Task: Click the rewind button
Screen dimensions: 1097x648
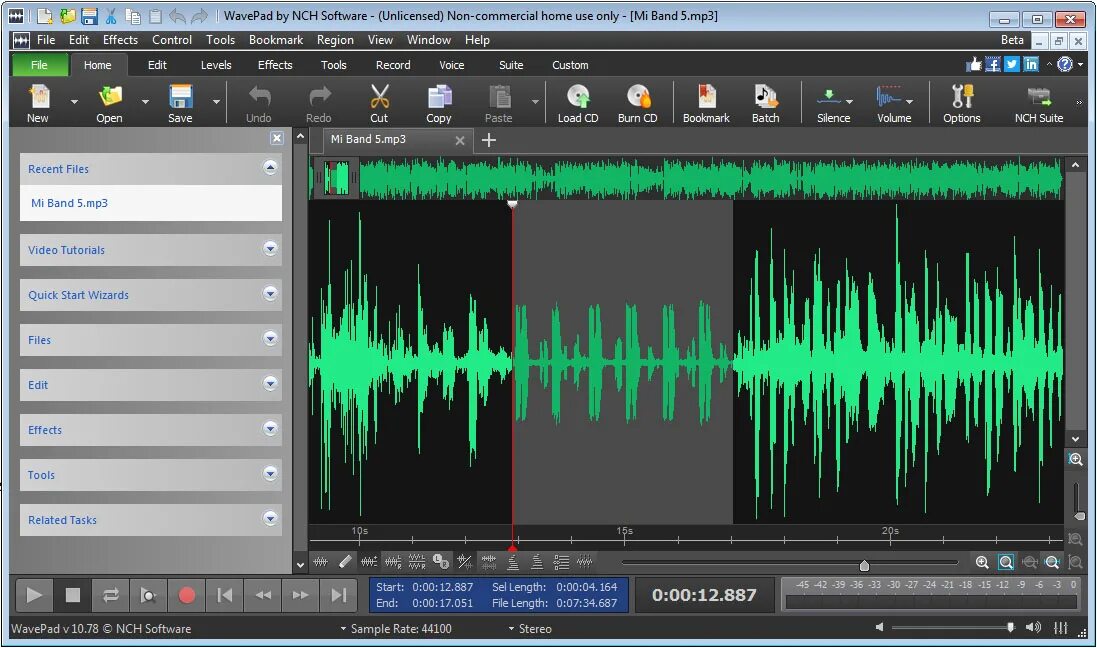Action: click(x=263, y=595)
